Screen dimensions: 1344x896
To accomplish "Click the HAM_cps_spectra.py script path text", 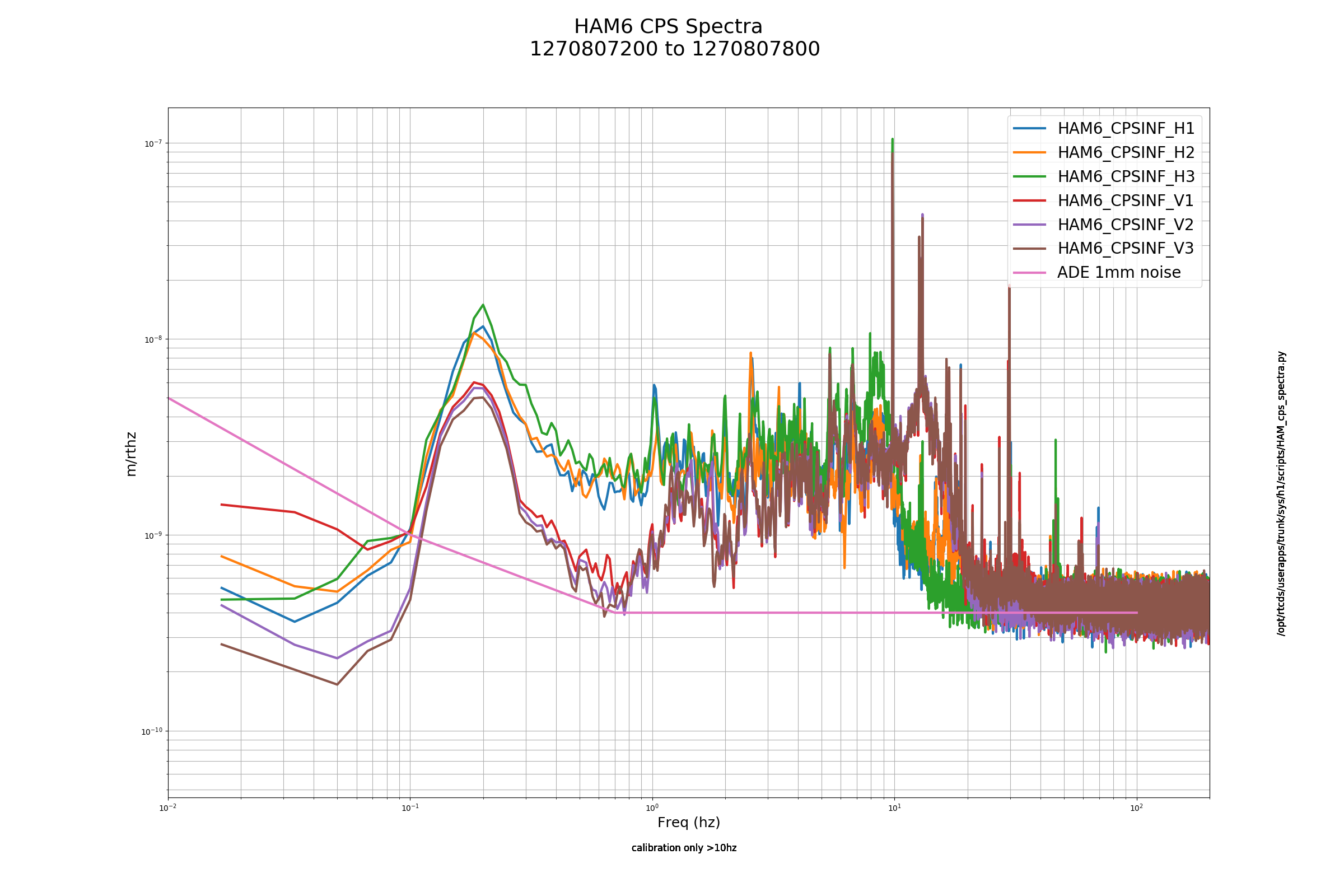I will [1282, 494].
